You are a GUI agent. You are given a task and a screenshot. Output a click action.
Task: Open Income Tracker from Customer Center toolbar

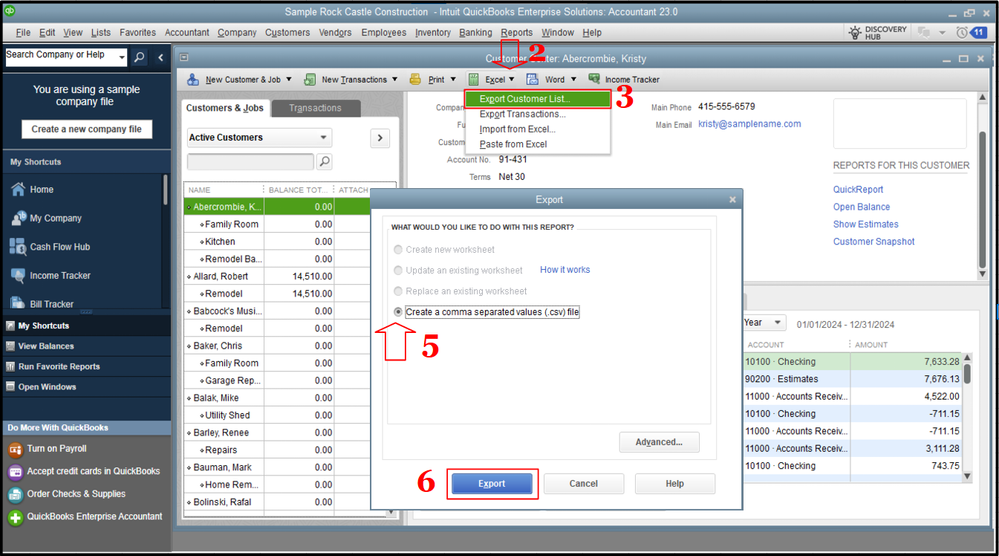[624, 80]
